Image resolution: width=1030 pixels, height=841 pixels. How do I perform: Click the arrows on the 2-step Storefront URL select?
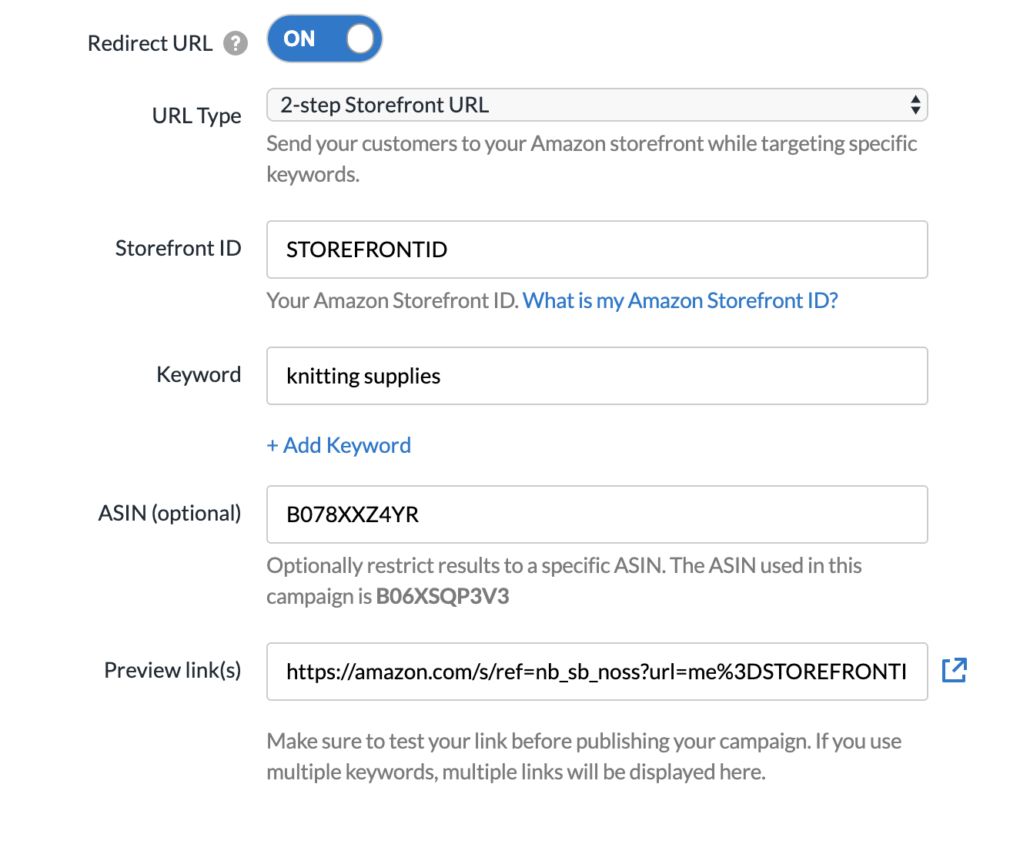(914, 105)
